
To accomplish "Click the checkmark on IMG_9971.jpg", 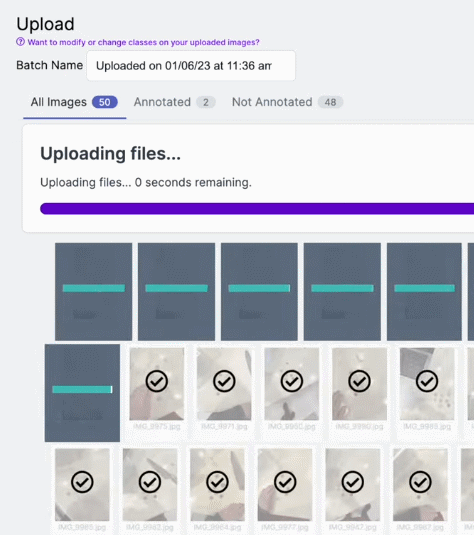I will (224, 381).
